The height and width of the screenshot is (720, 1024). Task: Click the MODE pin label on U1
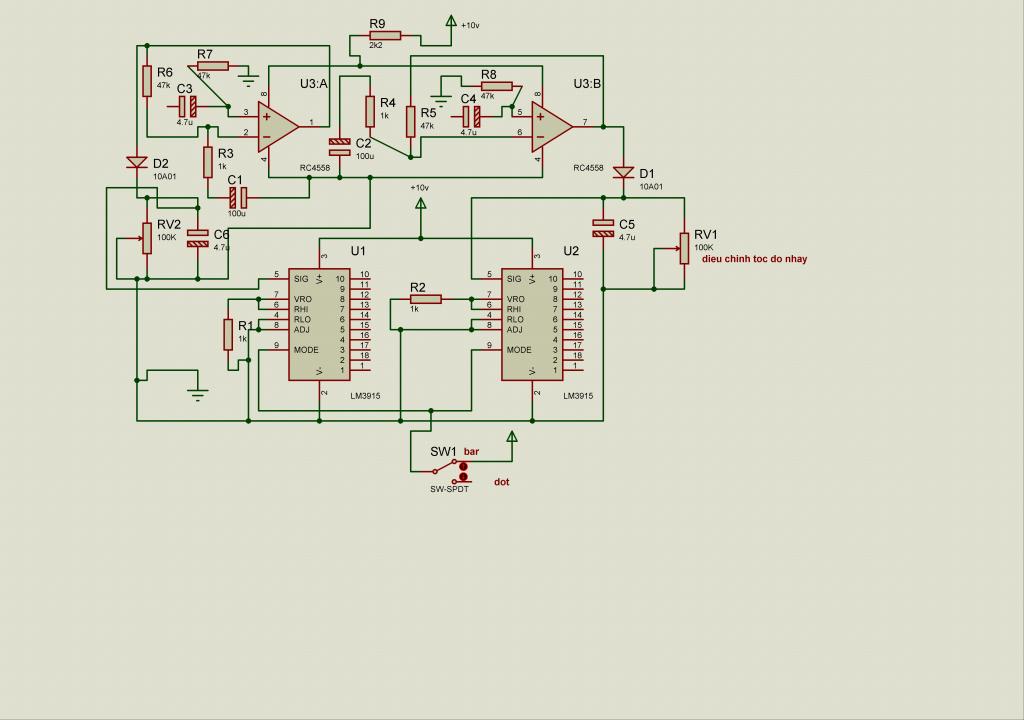tap(306, 350)
